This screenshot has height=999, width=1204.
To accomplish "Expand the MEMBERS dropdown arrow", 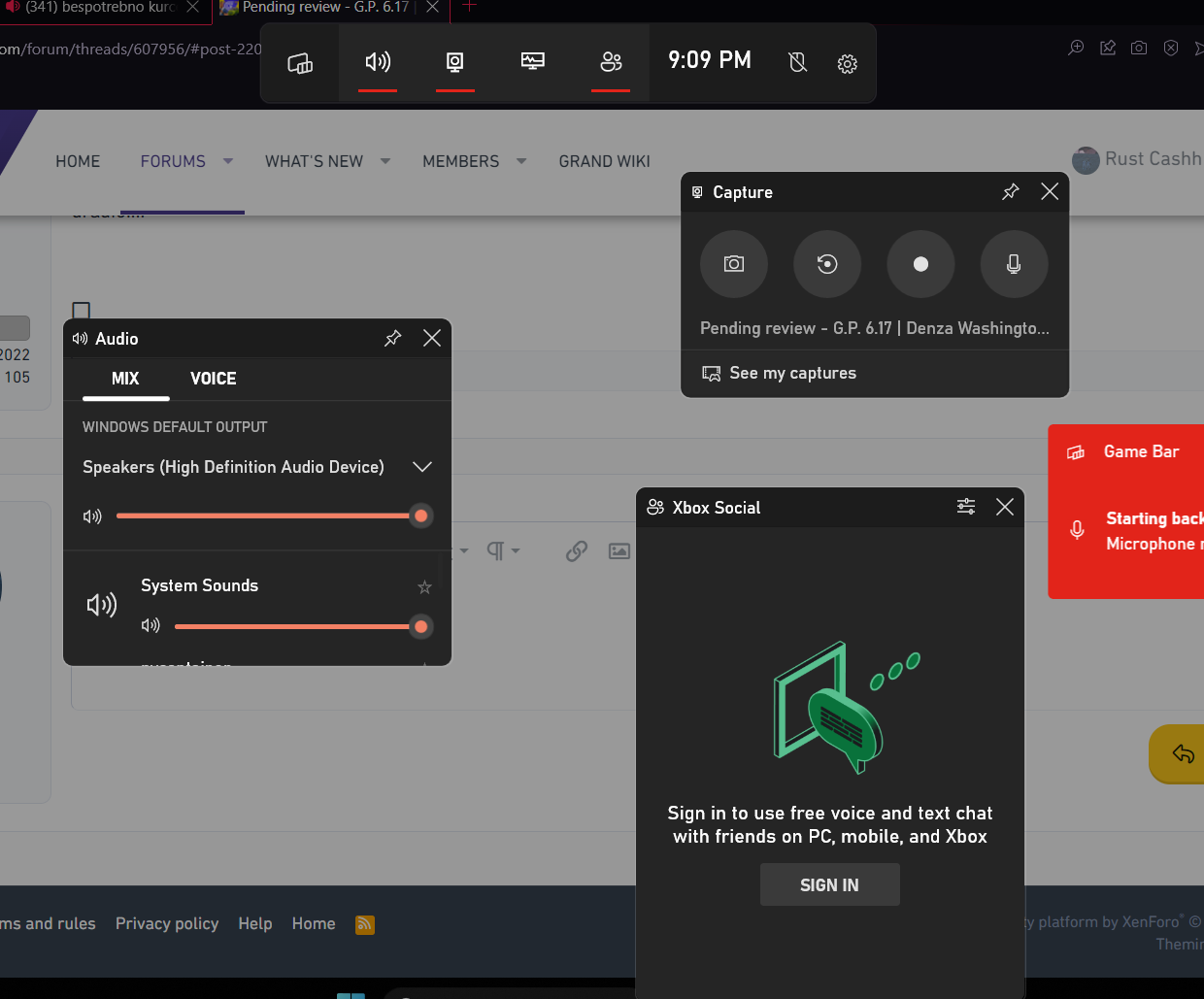I will pos(521,161).
